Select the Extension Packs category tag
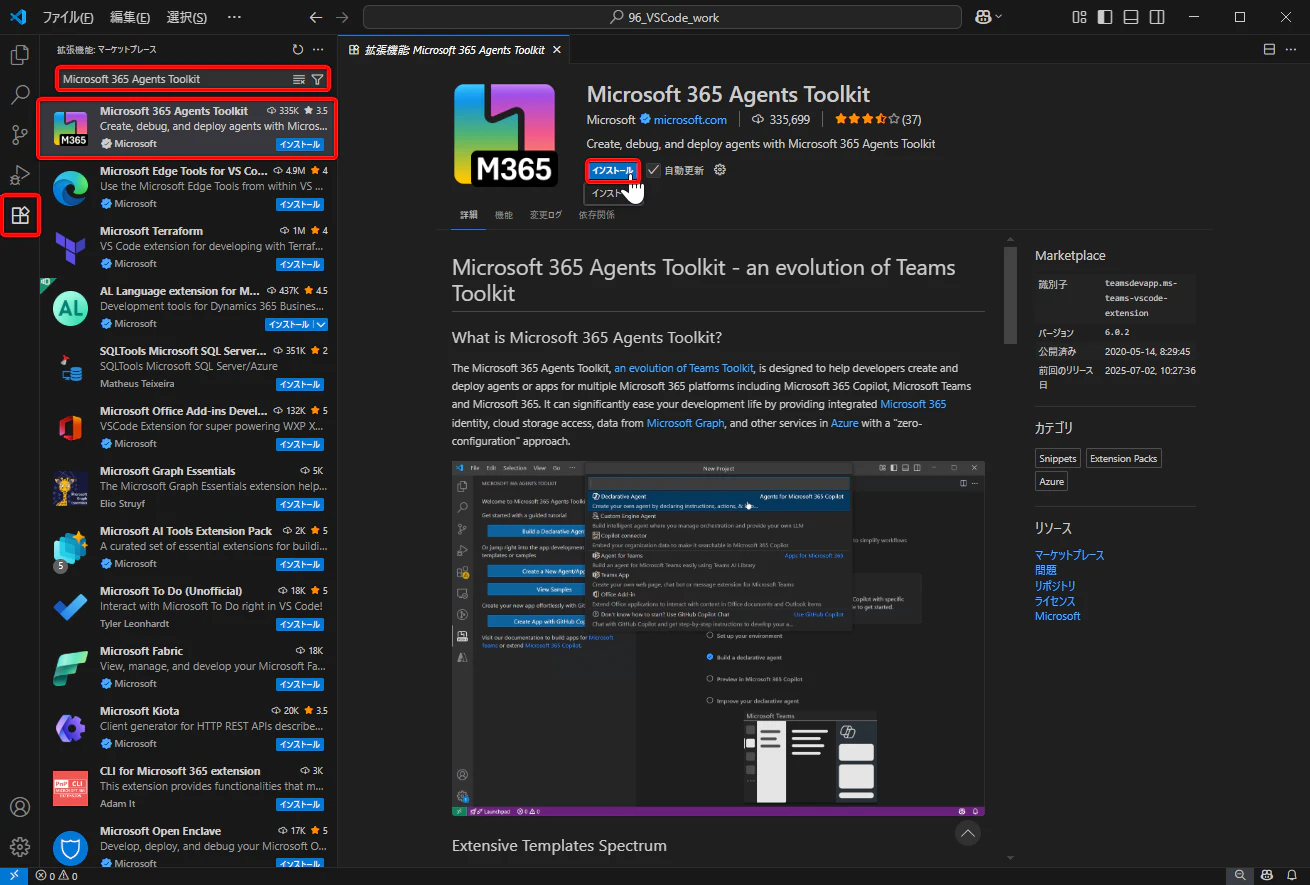The height and width of the screenshot is (885, 1310). point(1124,459)
